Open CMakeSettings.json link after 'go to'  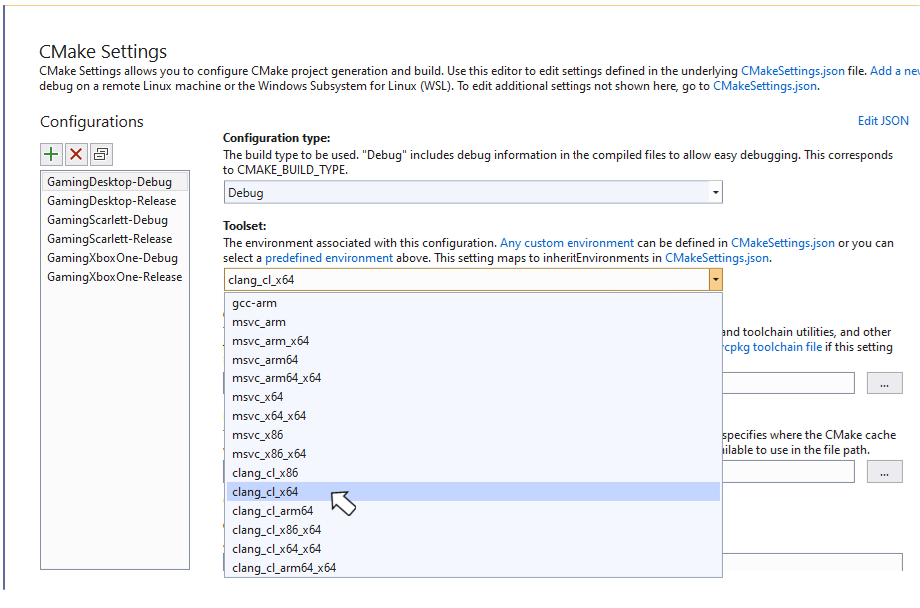click(765, 86)
